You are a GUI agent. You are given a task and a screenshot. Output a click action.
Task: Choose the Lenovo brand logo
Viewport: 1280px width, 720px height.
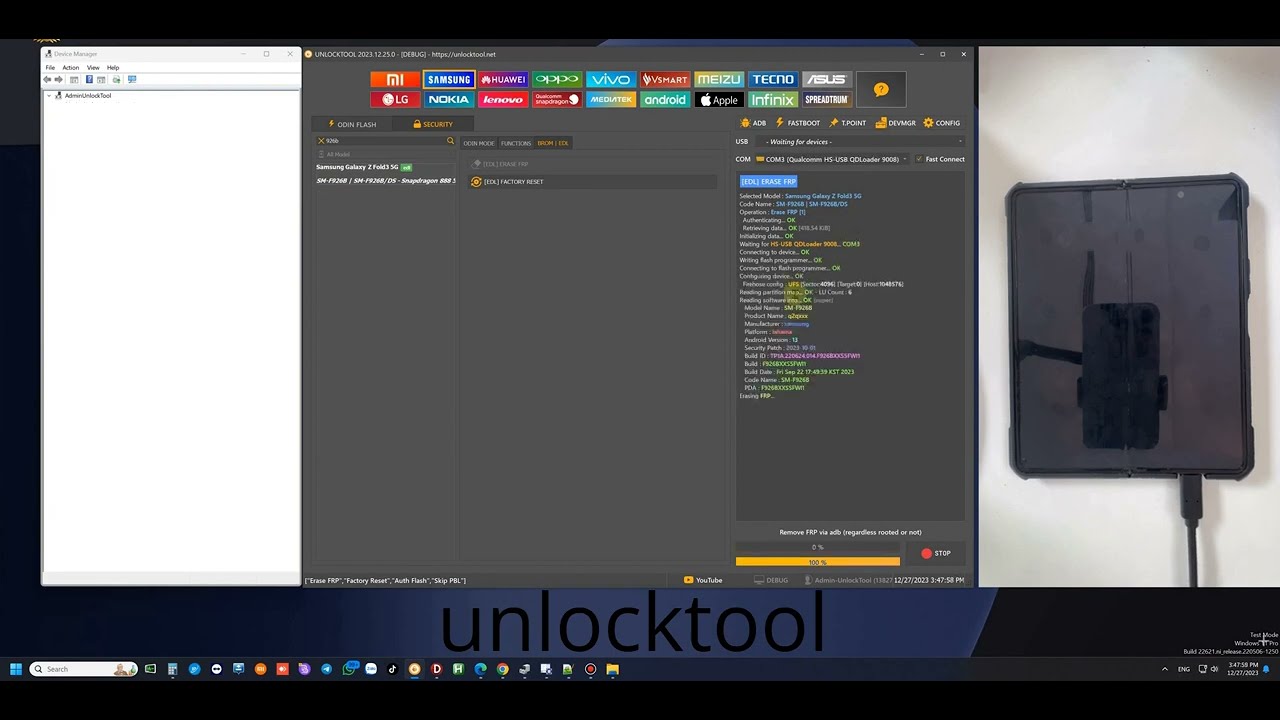pyautogui.click(x=503, y=100)
